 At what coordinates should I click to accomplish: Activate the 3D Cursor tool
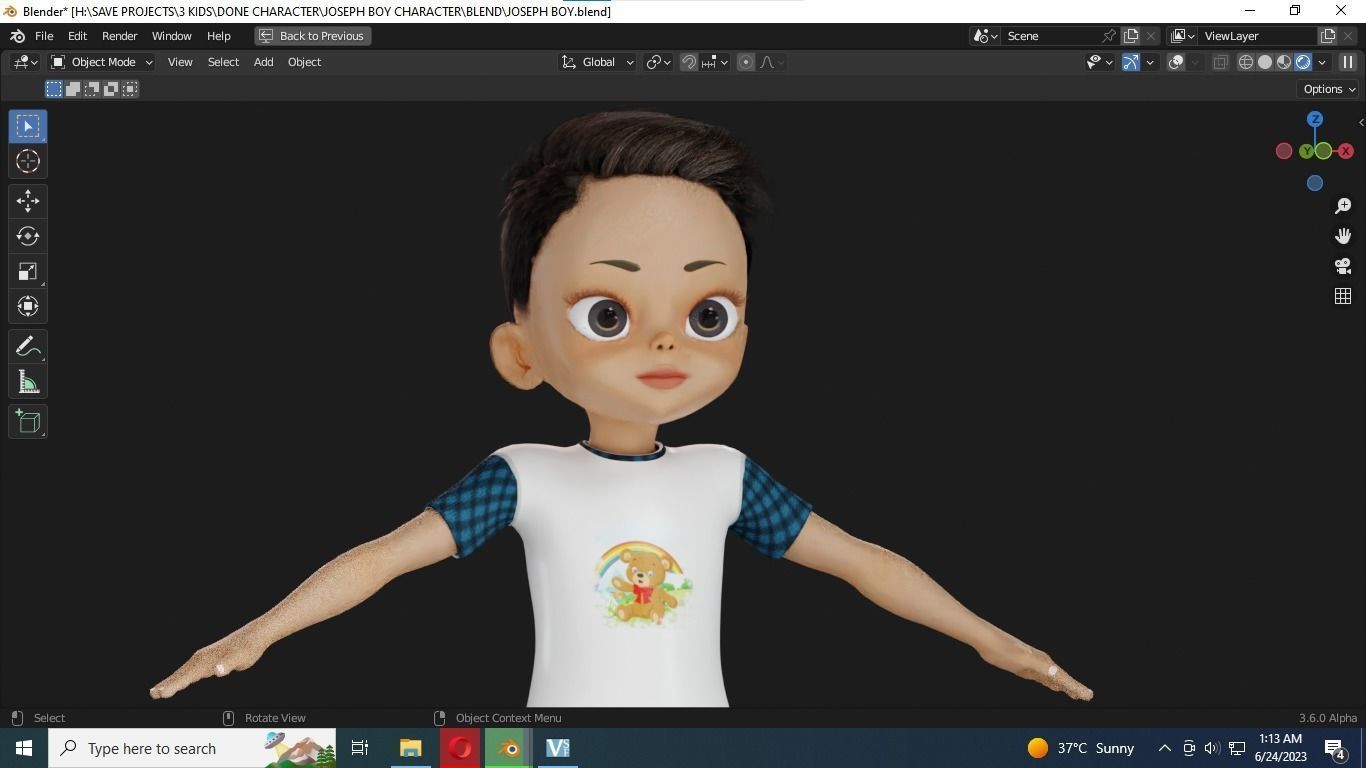(28, 161)
